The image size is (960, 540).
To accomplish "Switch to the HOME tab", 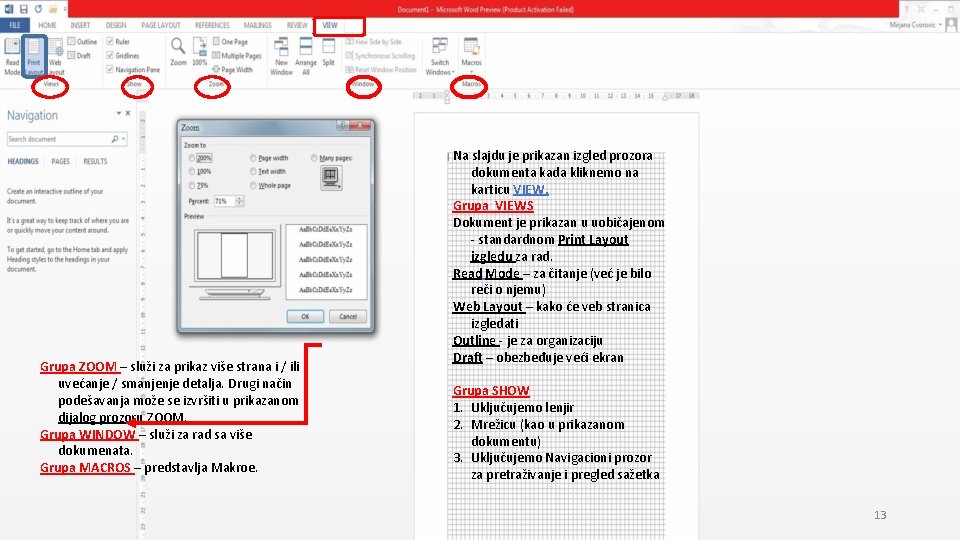I will 47,25.
